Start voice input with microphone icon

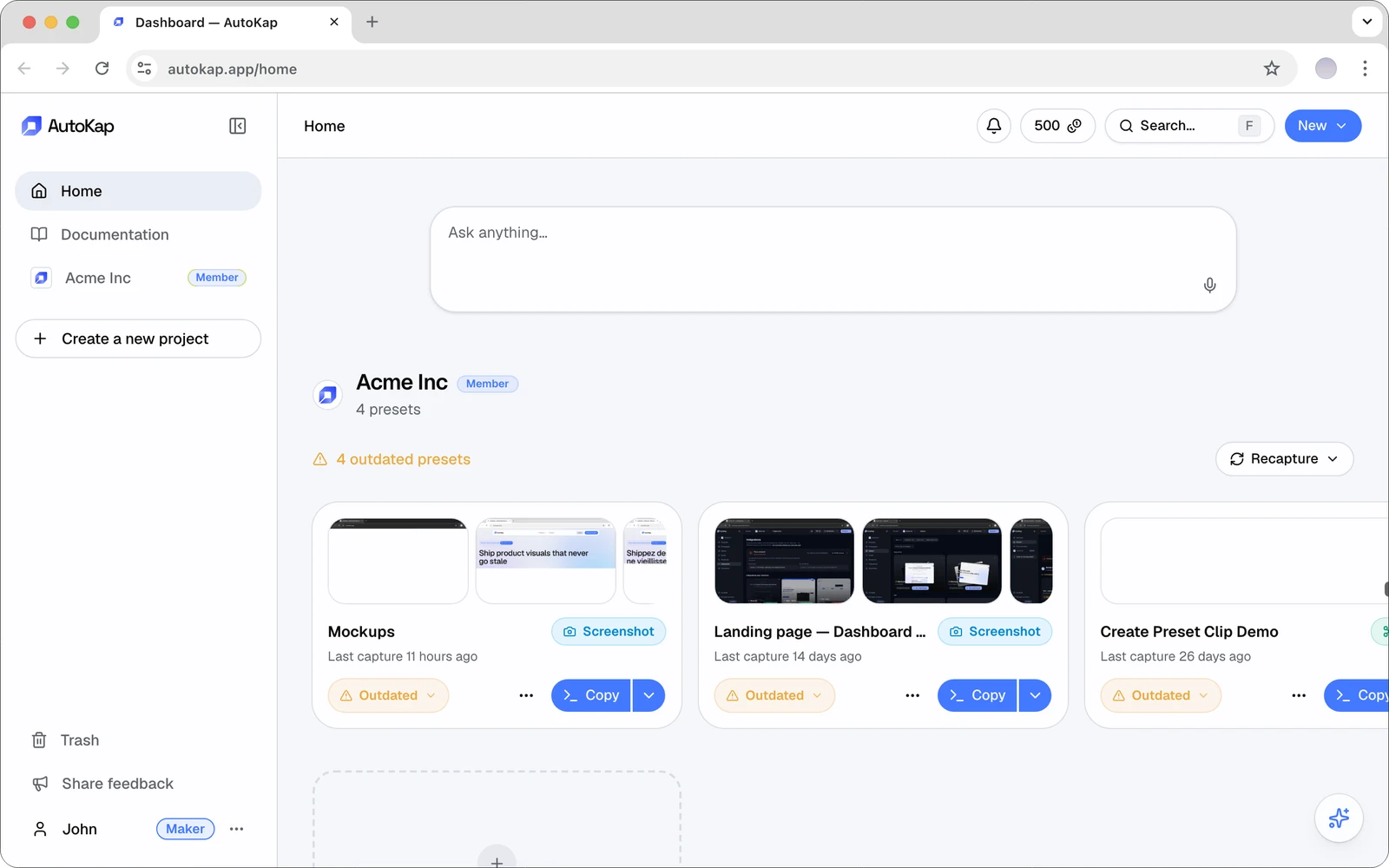1209,286
